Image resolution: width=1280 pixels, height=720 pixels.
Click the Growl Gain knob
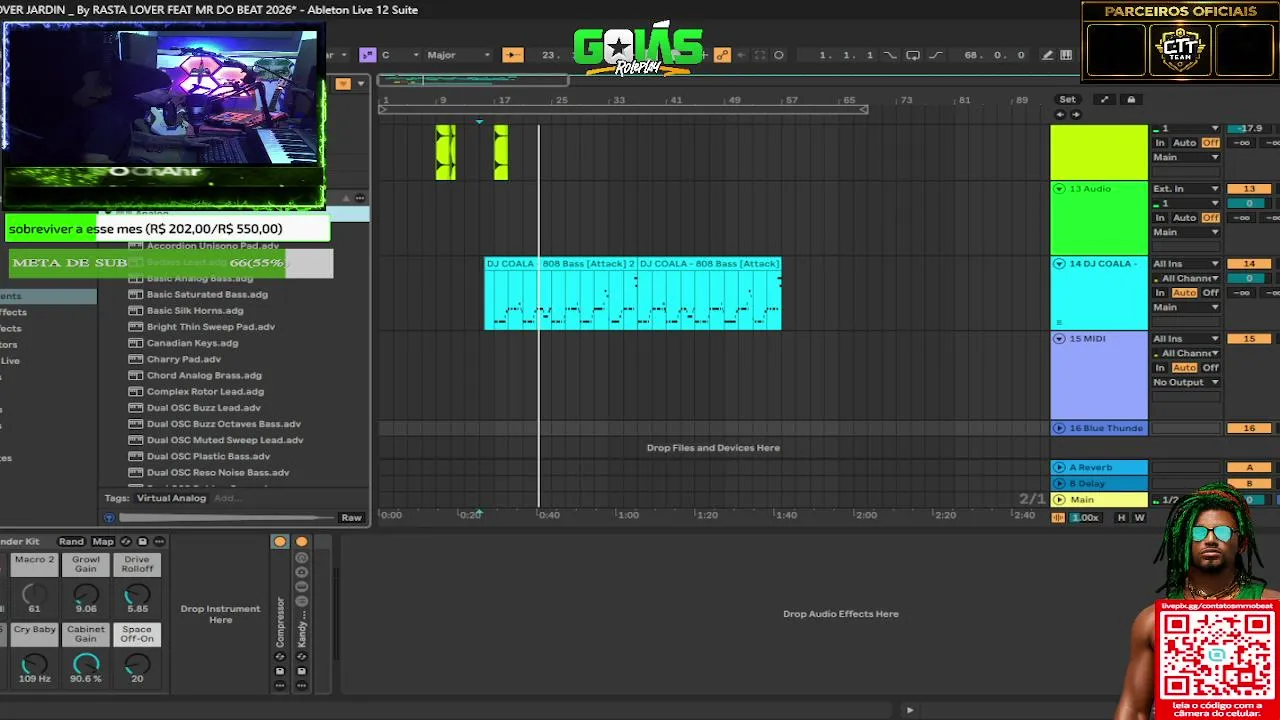click(86, 594)
